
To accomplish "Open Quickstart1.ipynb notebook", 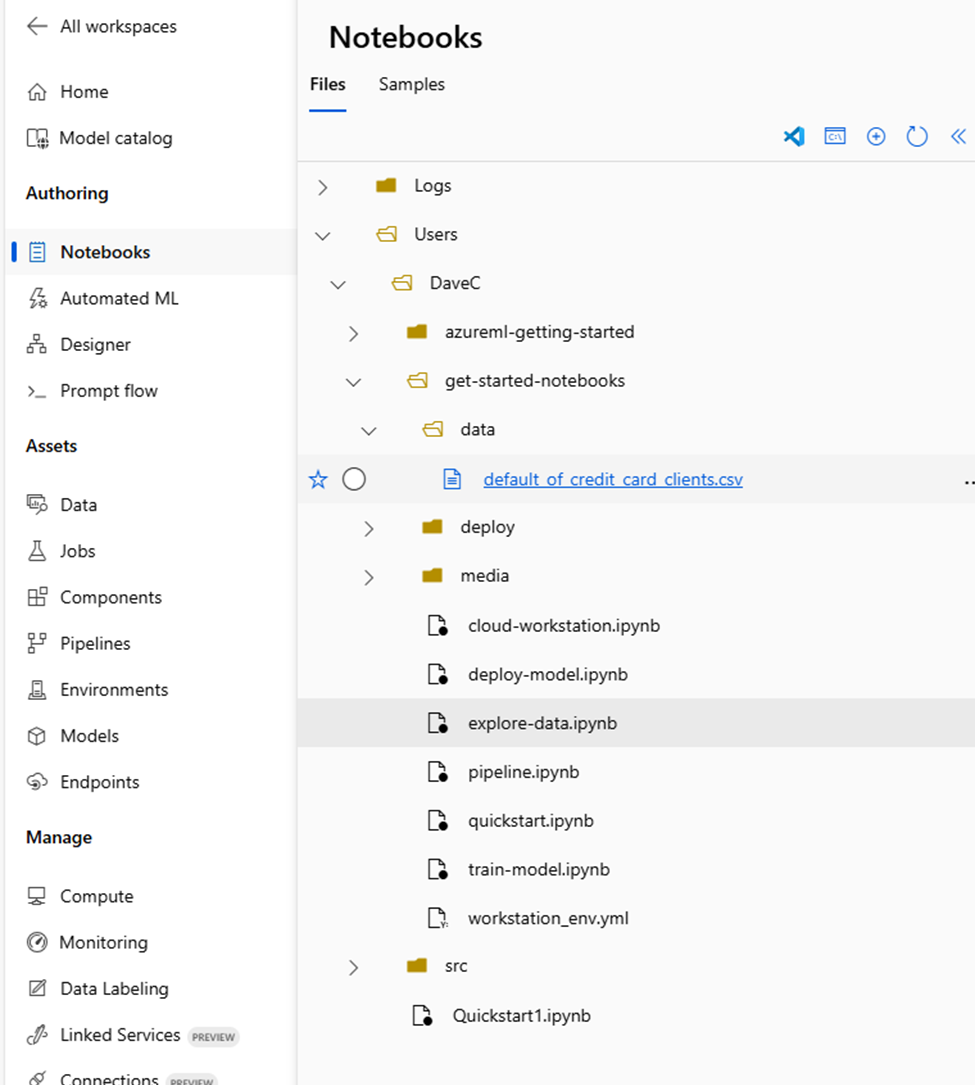I will coord(522,1016).
